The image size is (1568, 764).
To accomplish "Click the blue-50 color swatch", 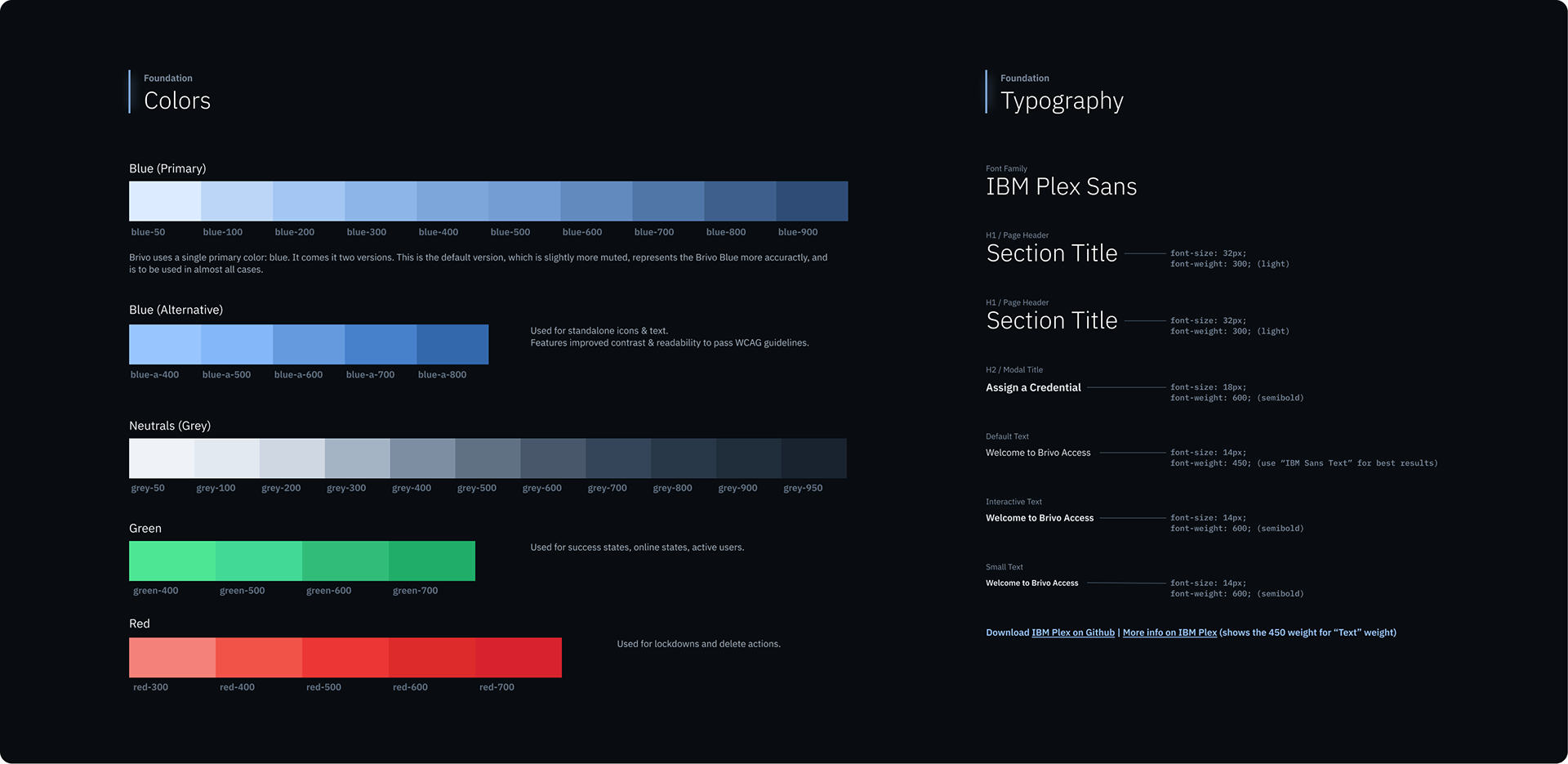I will 165,201.
